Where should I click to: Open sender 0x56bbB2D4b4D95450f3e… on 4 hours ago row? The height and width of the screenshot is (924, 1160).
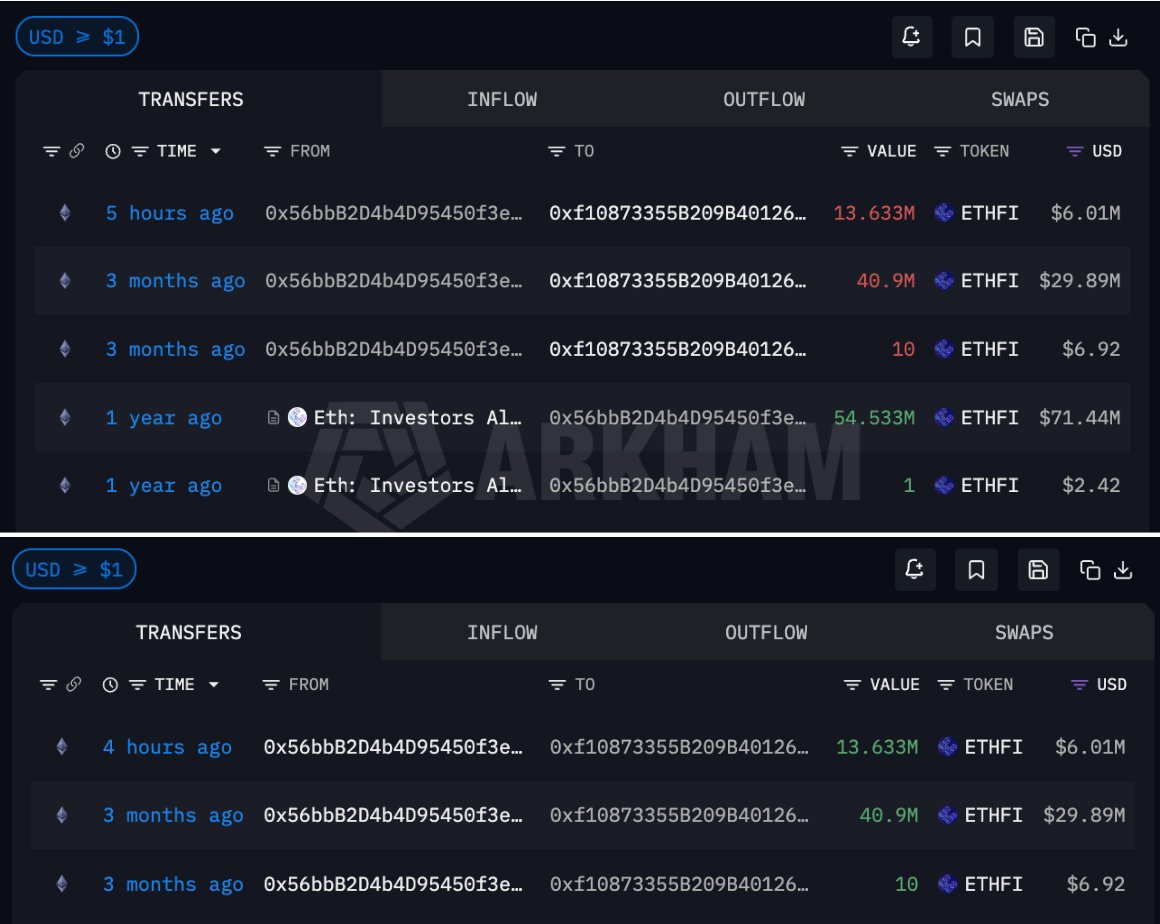393,746
